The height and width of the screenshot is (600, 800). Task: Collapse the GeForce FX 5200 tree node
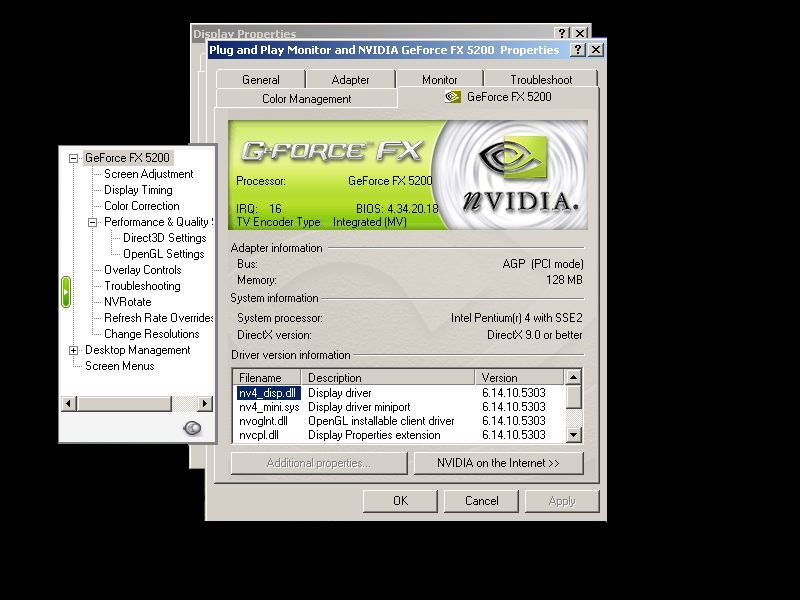(x=73, y=159)
